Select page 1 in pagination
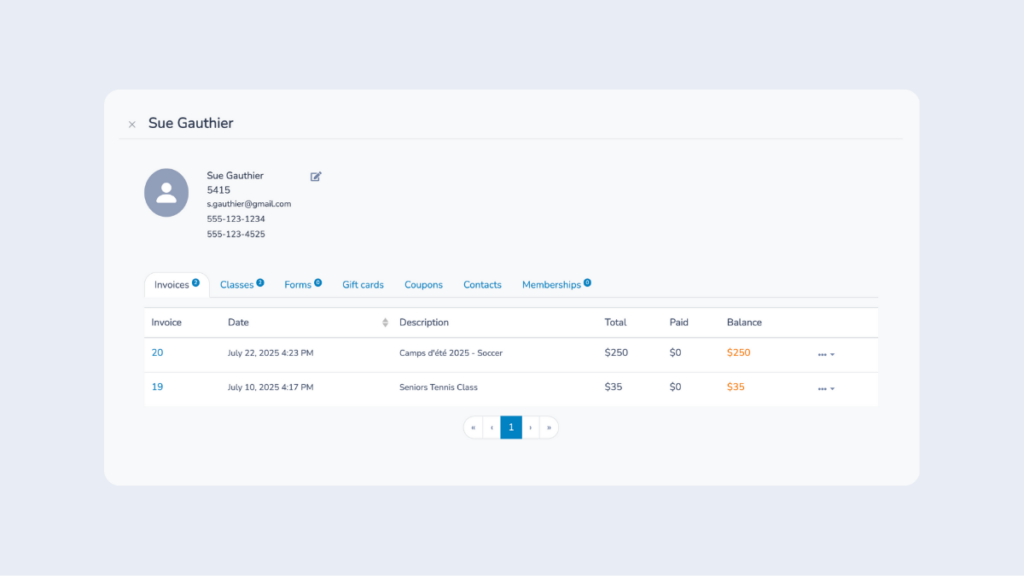Image resolution: width=1024 pixels, height=576 pixels. tap(511, 428)
